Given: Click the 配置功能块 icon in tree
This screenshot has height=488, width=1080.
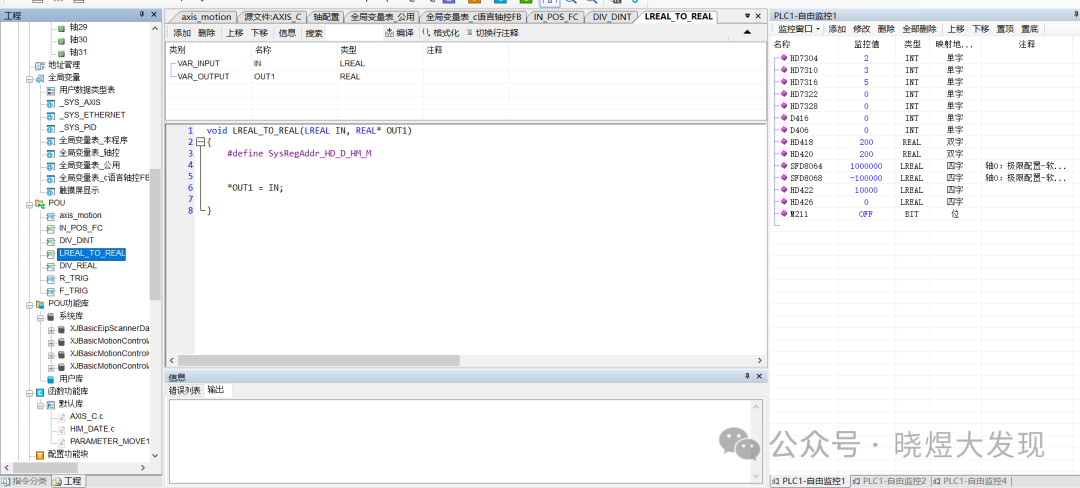Looking at the screenshot, I should (39, 454).
